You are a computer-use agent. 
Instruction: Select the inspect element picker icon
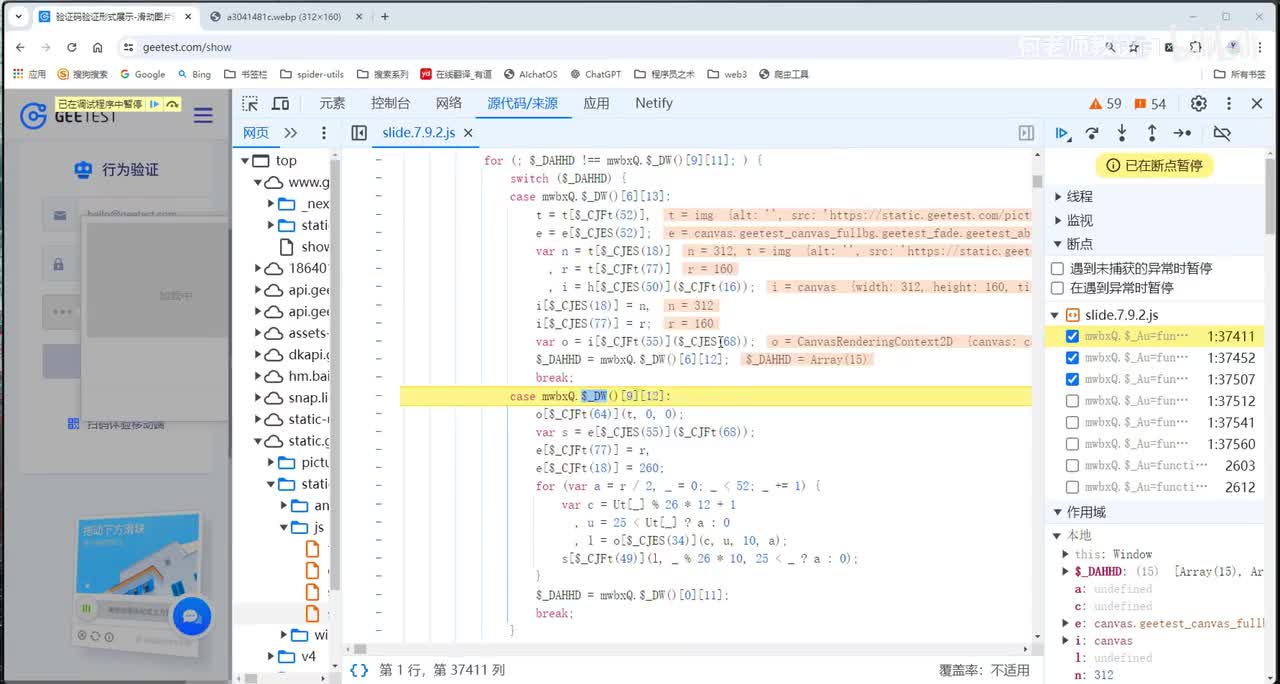click(250, 103)
